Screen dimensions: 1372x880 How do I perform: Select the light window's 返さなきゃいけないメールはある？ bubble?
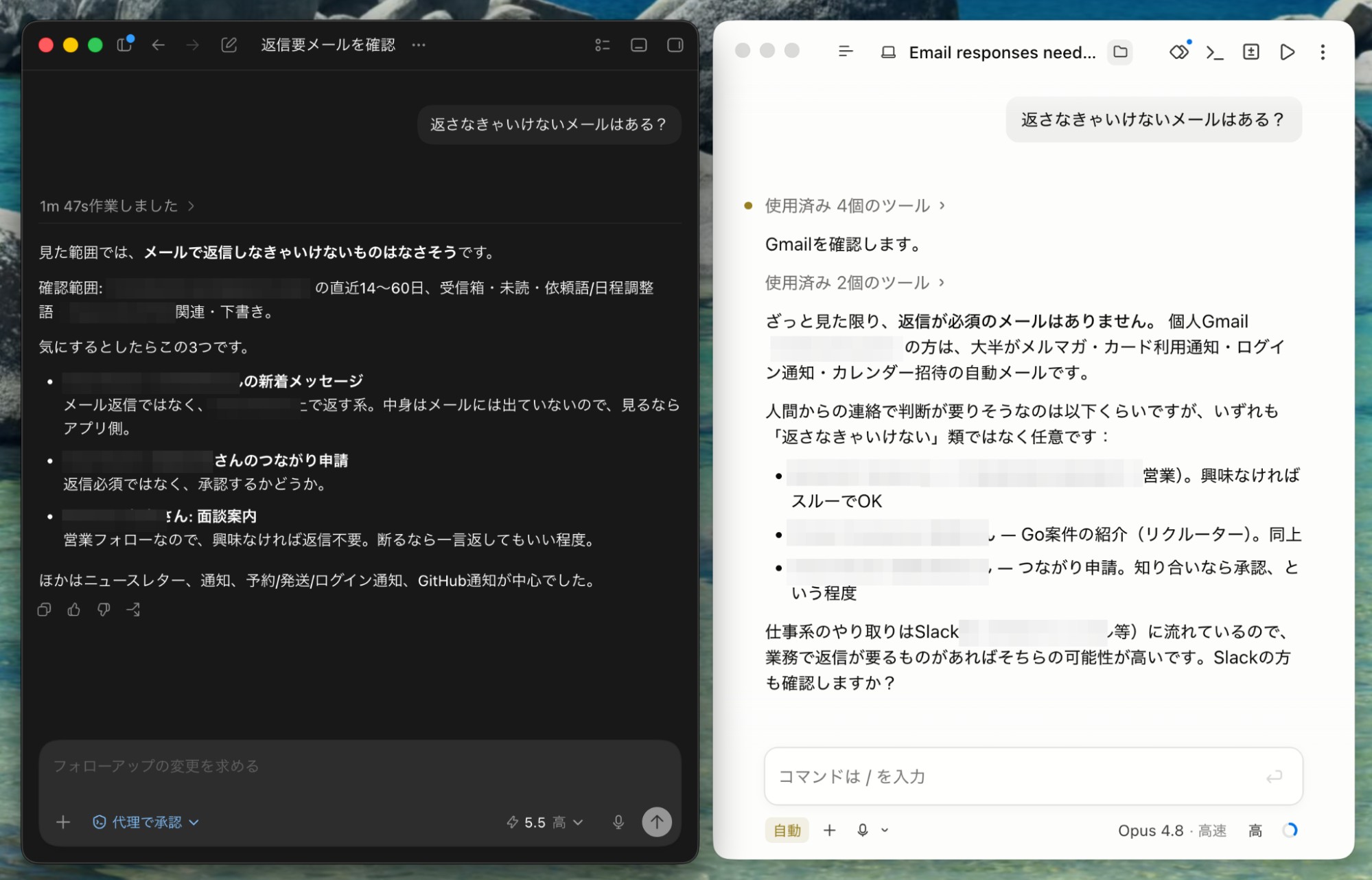1153,119
